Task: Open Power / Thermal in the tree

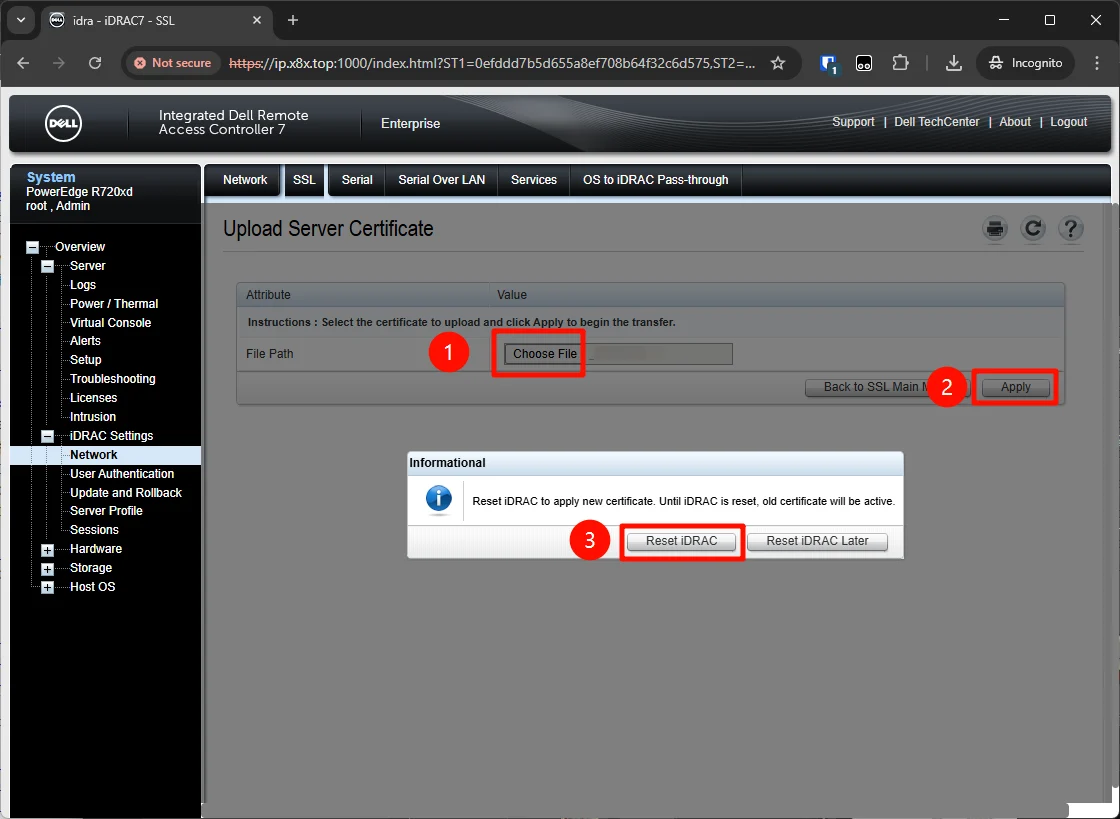Action: click(114, 303)
